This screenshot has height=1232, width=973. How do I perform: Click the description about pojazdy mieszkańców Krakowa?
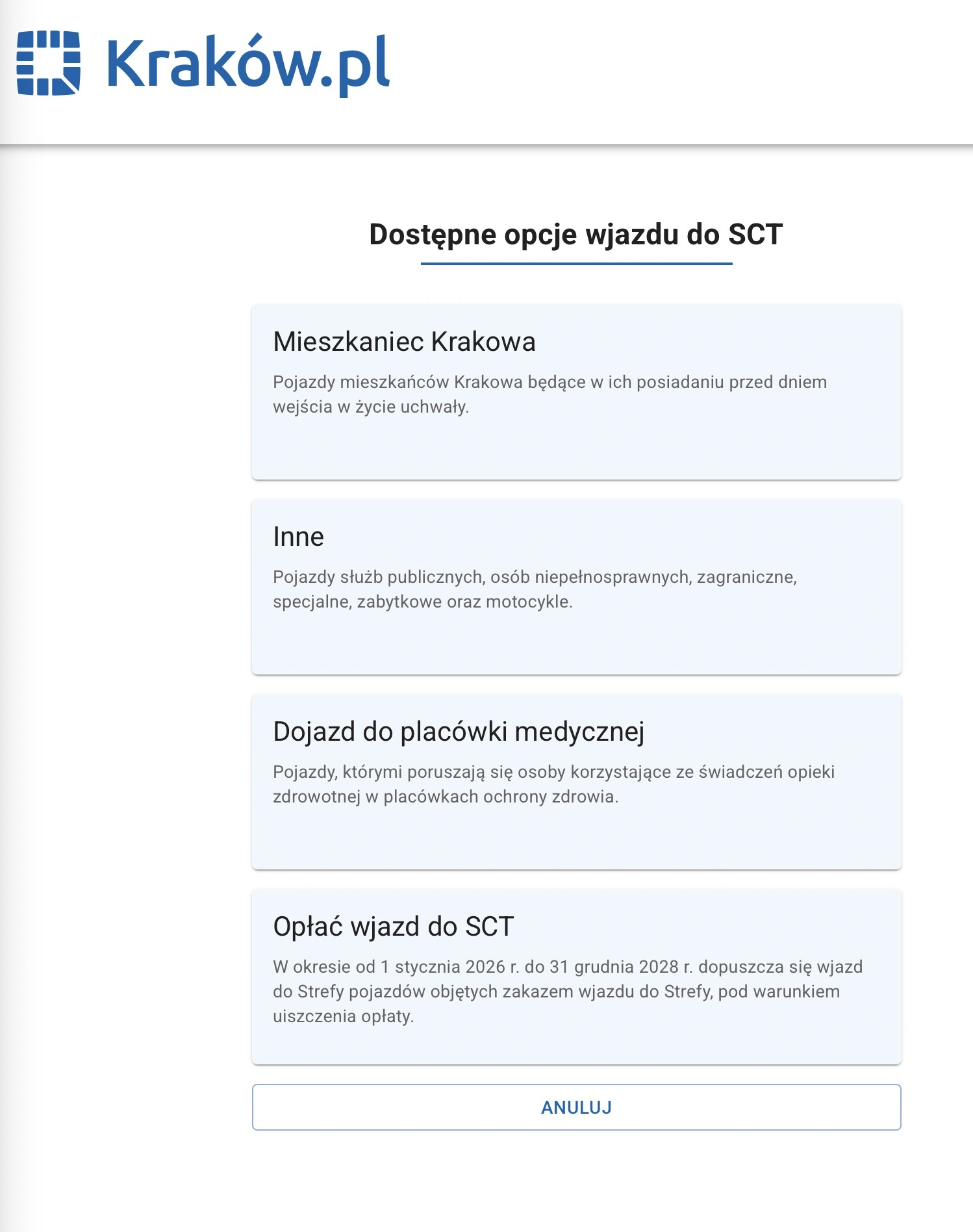550,394
